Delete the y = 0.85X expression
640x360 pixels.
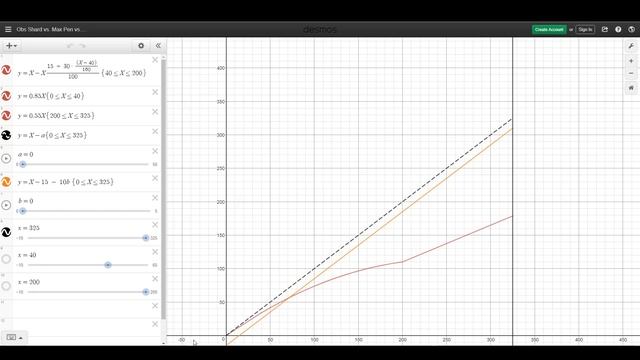(155, 92)
